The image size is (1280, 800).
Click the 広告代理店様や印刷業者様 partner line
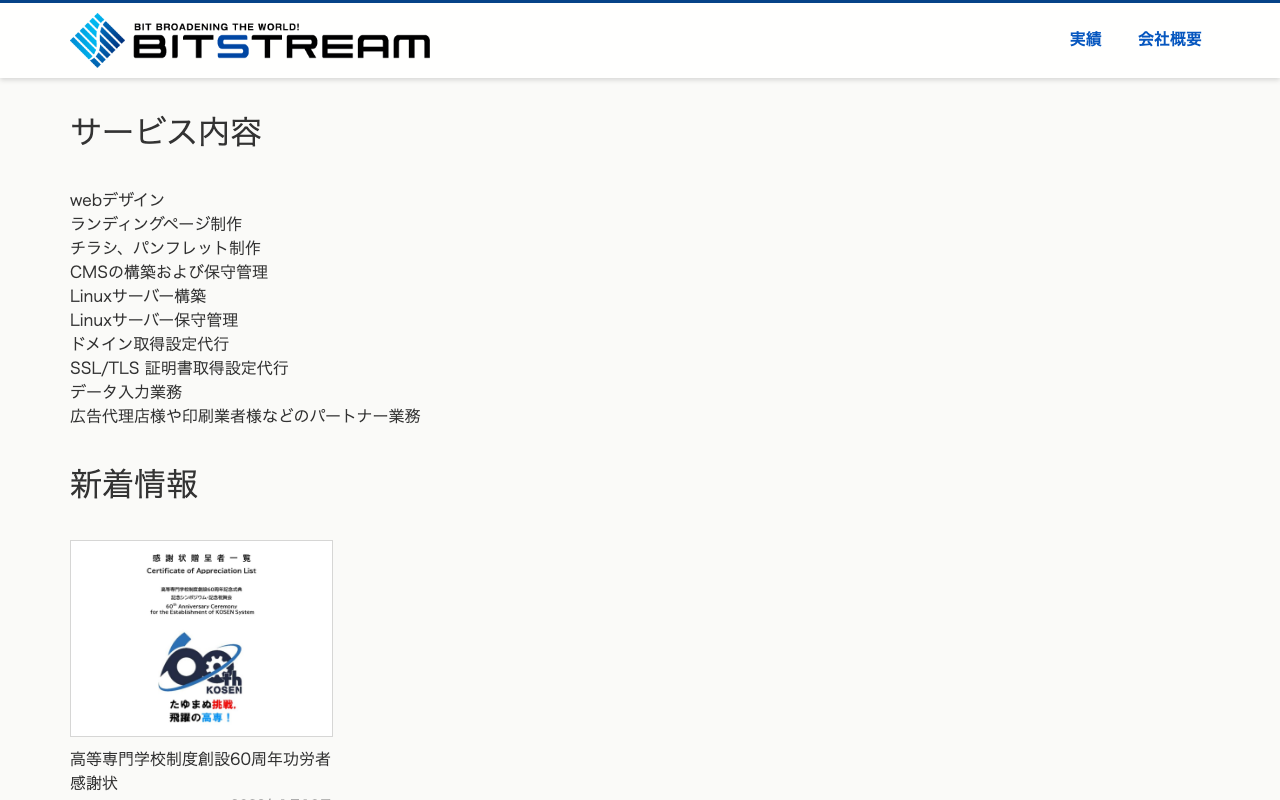[x=245, y=416]
